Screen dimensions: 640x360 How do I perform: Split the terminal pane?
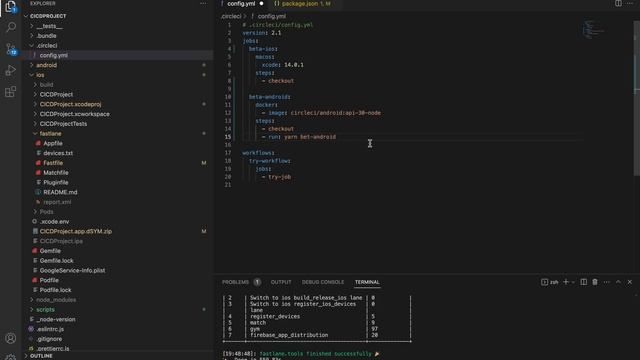coord(584,282)
